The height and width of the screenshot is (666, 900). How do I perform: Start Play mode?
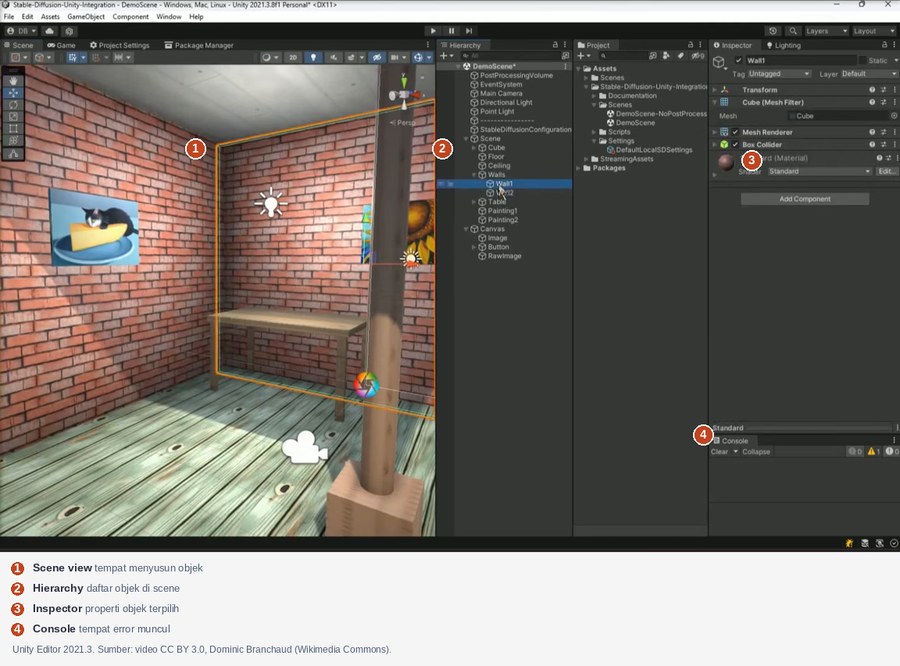(x=433, y=31)
